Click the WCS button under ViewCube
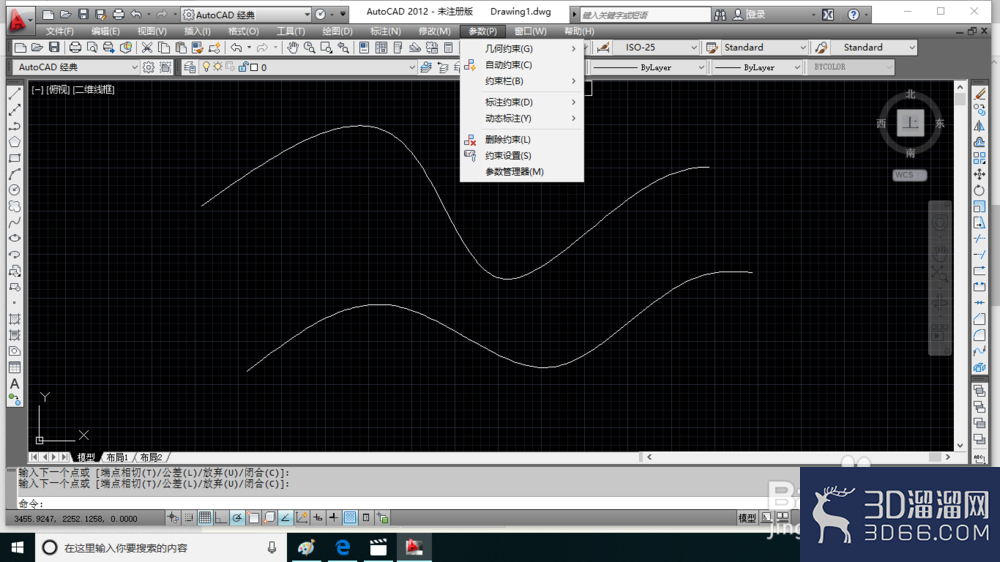 tap(909, 175)
